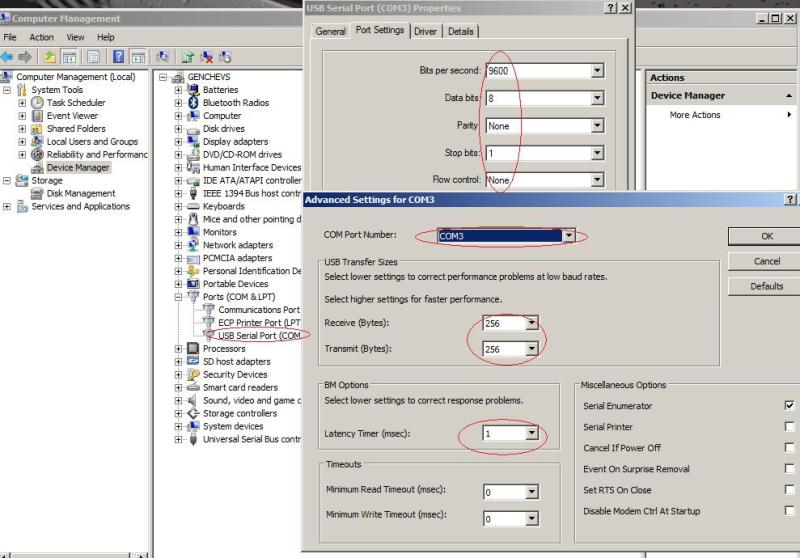Switch to the Driver tab
Screen dimensions: 800x558
tap(426, 32)
